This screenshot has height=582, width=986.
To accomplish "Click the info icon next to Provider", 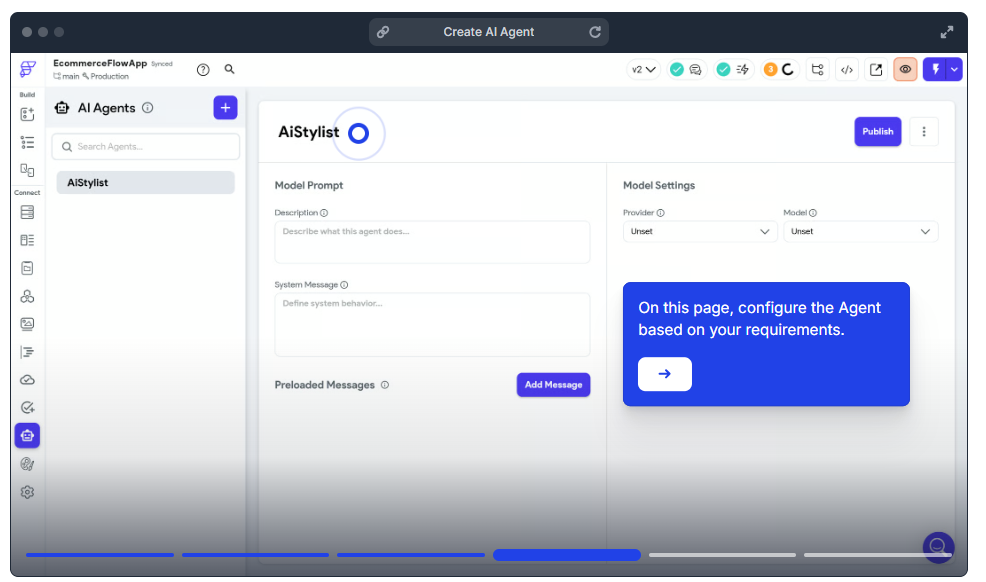I will [x=660, y=213].
